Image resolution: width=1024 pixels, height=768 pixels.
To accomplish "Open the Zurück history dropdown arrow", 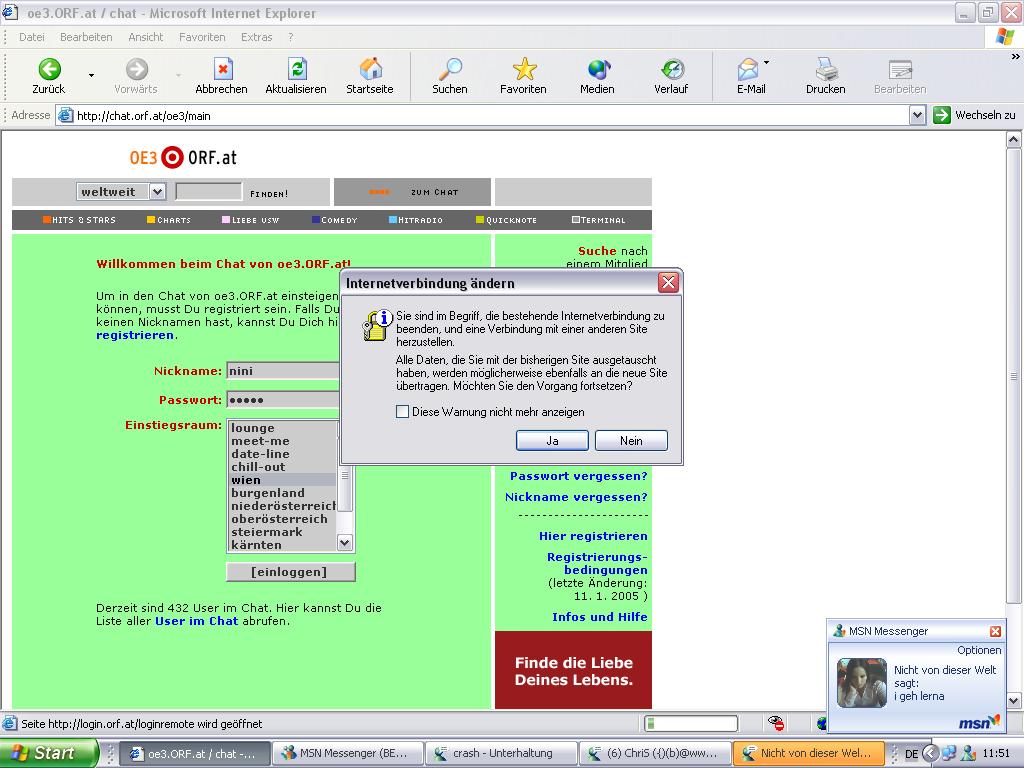I will (x=91, y=75).
